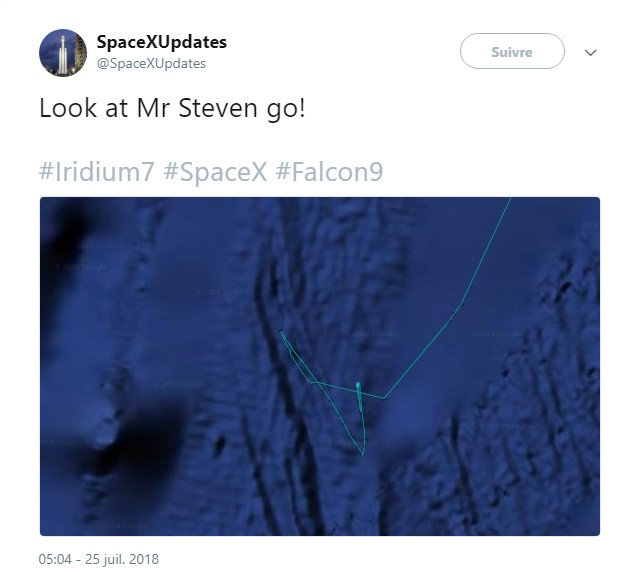The height and width of the screenshot is (573, 635).
Task: Open the 05:04 tweet timestamp
Action: (x=55, y=559)
